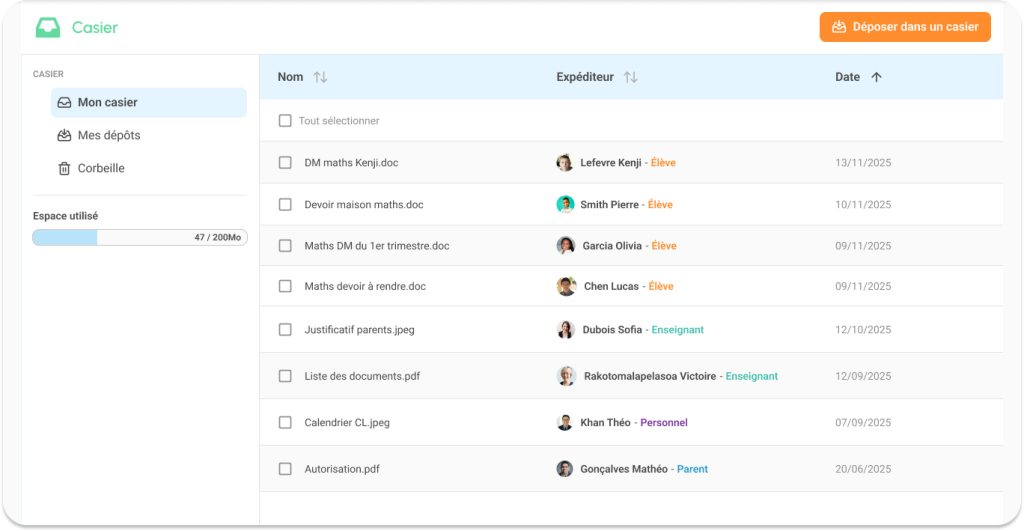The image size is (1024, 531).
Task: Select the Justificatif parents.jpeg checkbox
Action: (x=285, y=329)
